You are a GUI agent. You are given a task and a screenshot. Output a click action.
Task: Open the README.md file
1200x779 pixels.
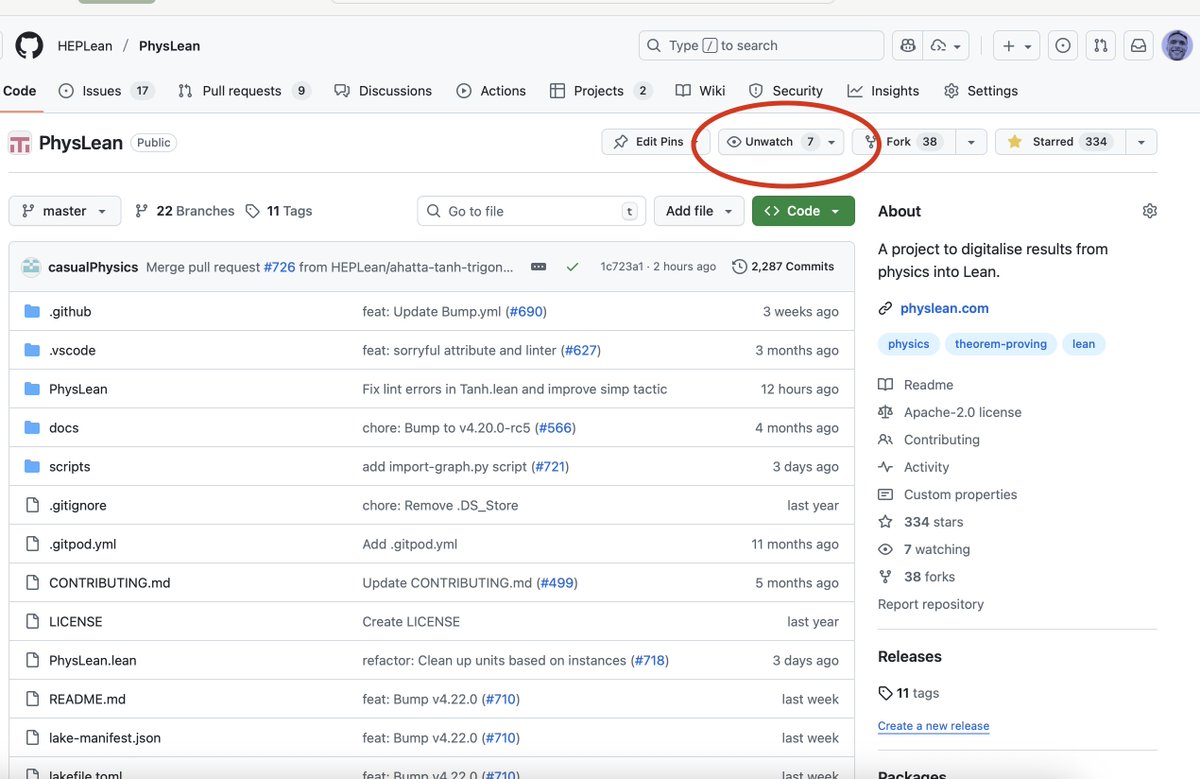(x=87, y=699)
